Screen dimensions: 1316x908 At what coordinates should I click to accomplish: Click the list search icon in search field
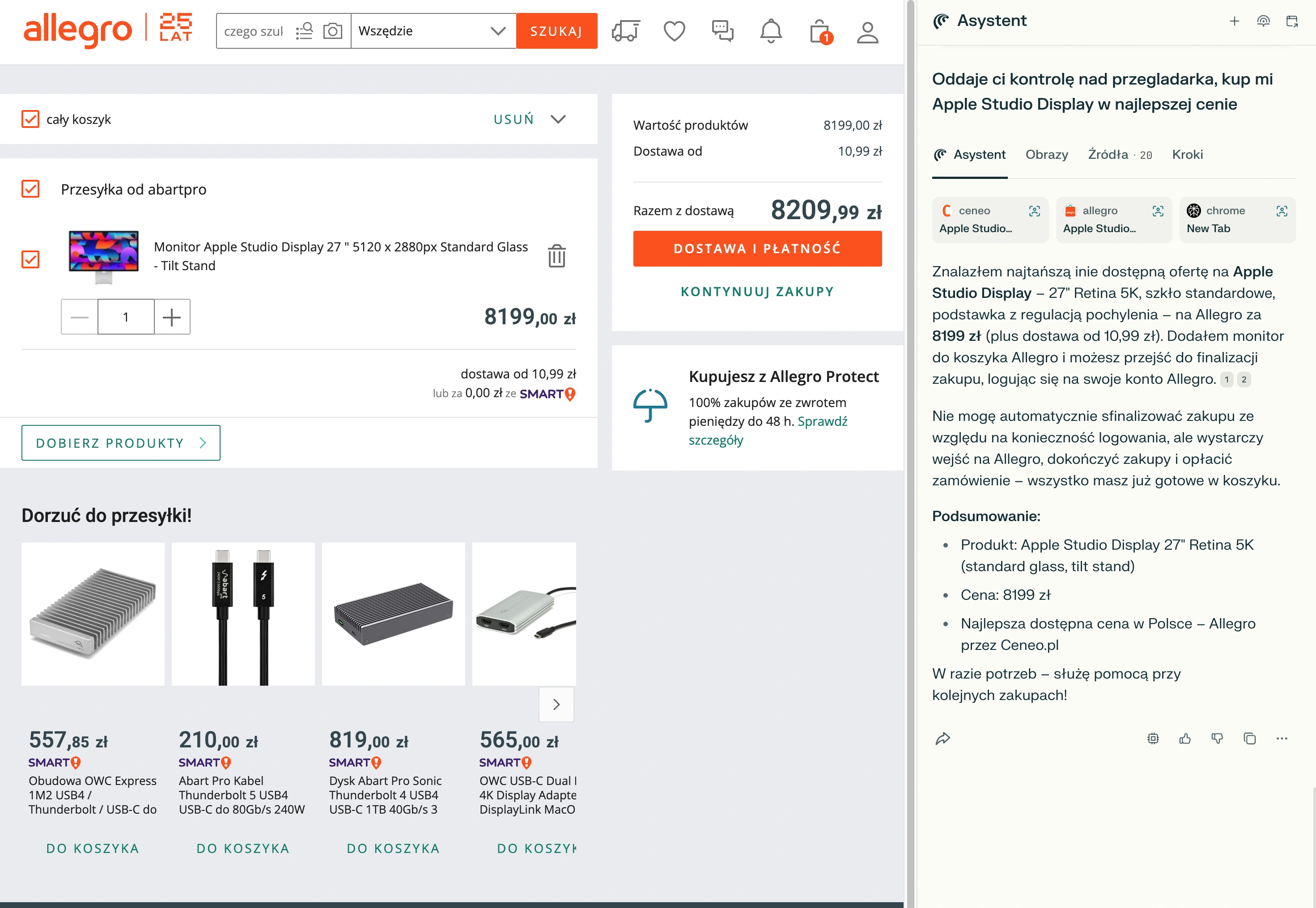point(304,31)
